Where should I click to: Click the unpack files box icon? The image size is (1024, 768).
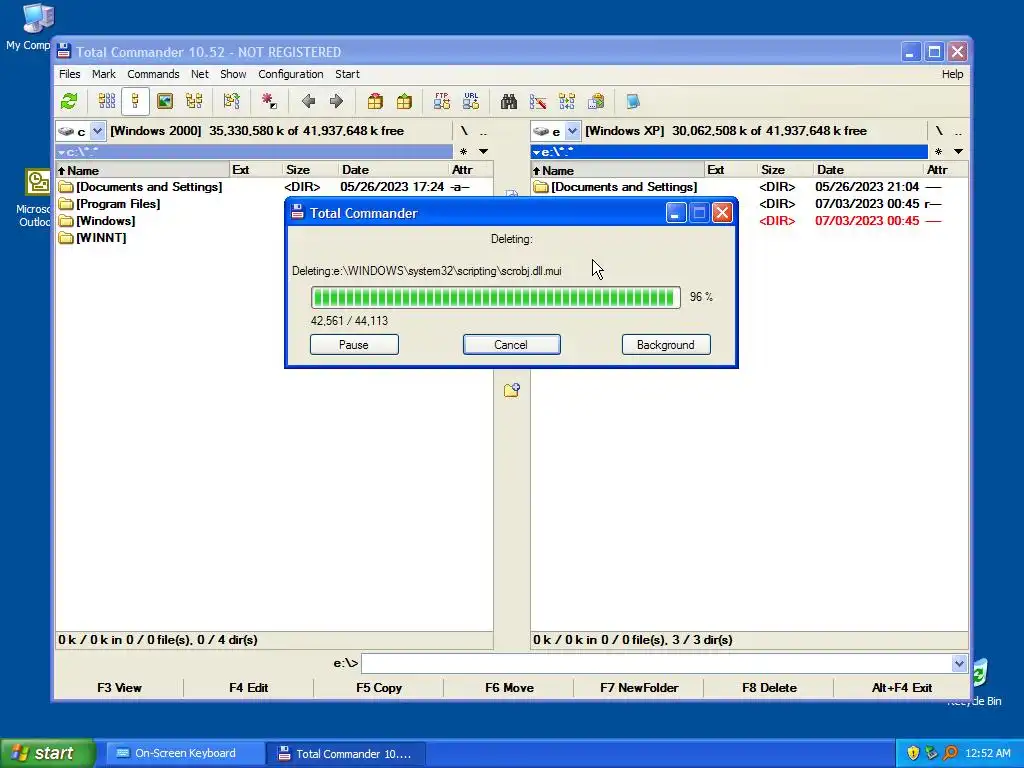404,101
